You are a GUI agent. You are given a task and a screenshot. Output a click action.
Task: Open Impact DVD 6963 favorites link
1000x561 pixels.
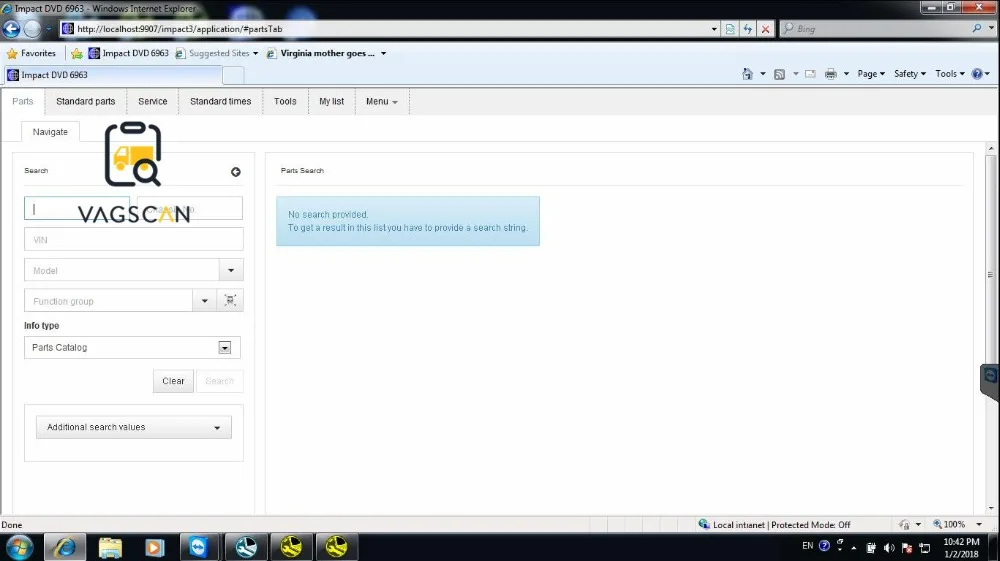pos(129,54)
